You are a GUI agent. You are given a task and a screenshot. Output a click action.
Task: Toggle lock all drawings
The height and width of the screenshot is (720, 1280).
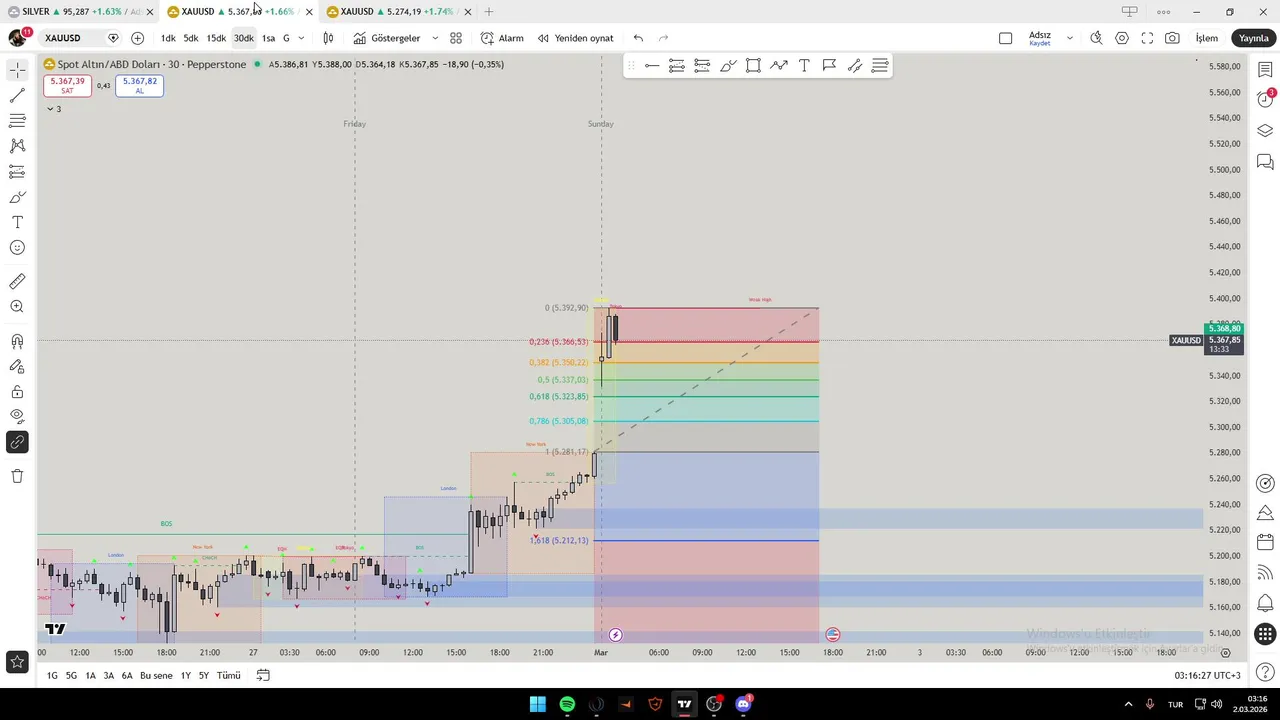click(x=17, y=392)
